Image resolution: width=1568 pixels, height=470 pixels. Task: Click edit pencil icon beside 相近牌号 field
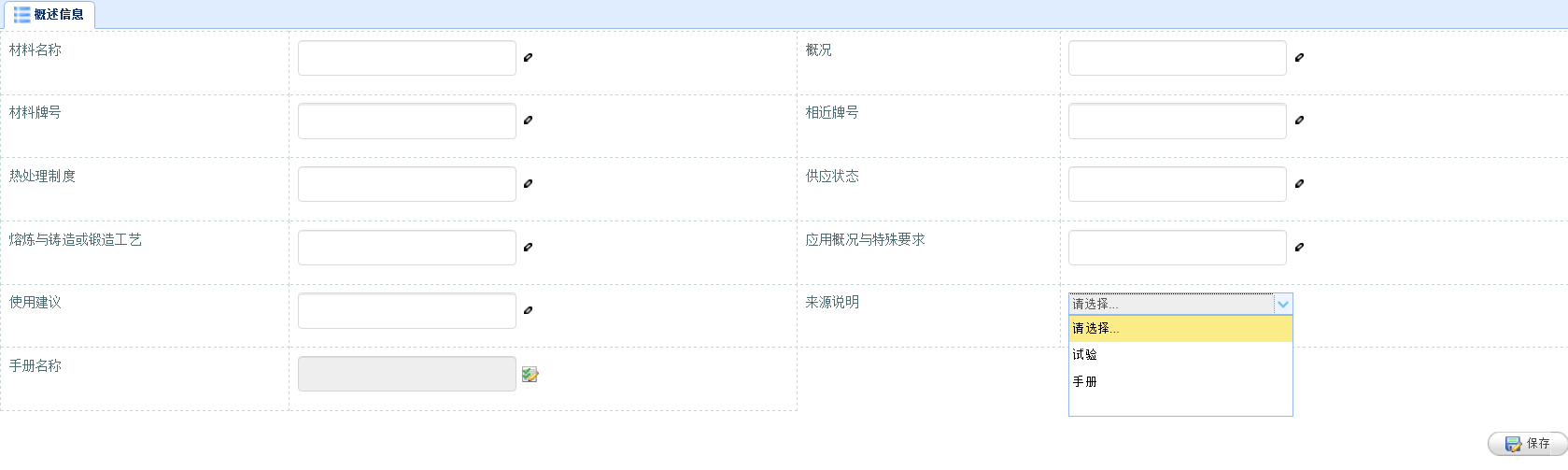[1299, 121]
